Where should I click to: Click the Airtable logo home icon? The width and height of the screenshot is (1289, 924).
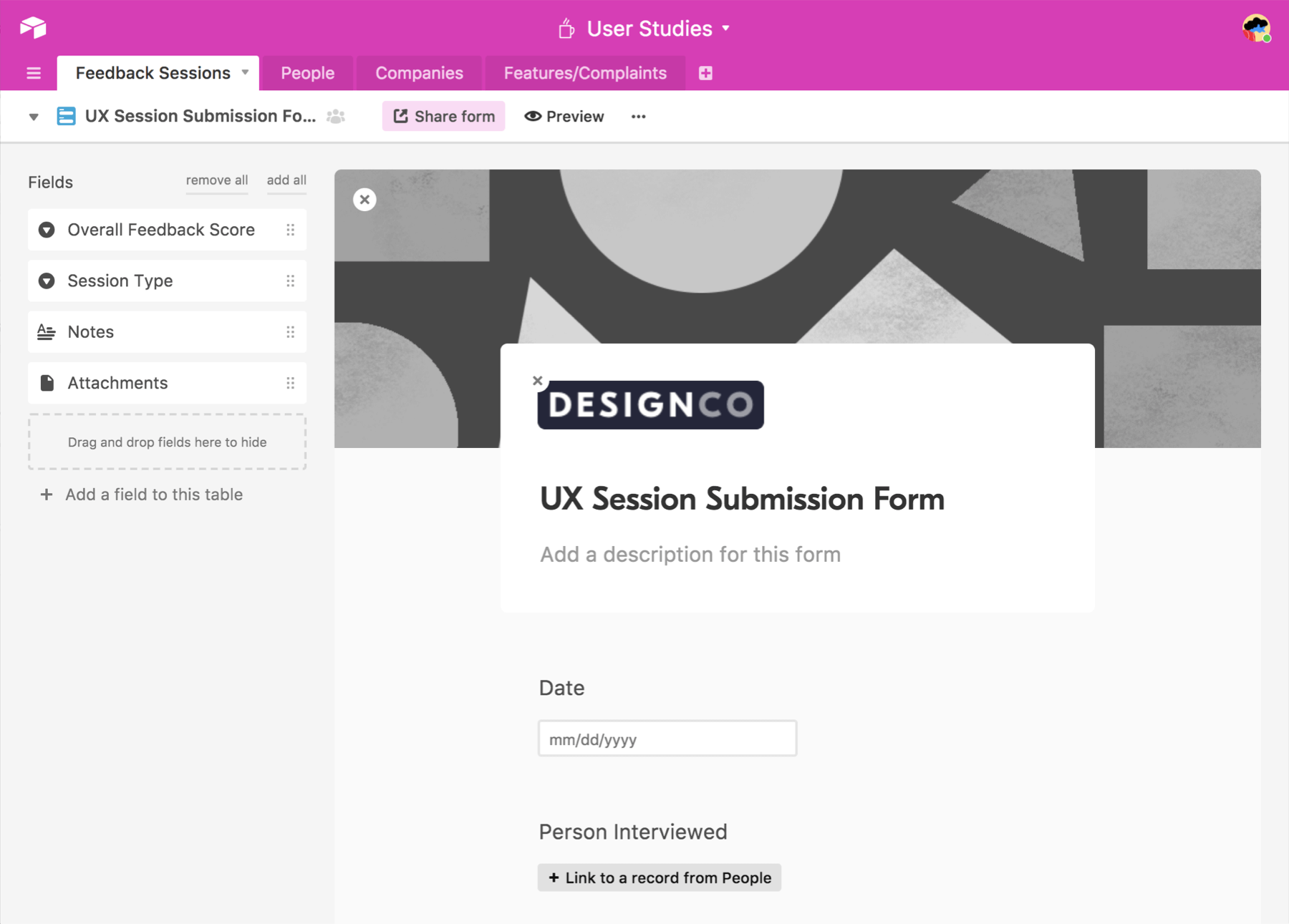[x=33, y=28]
